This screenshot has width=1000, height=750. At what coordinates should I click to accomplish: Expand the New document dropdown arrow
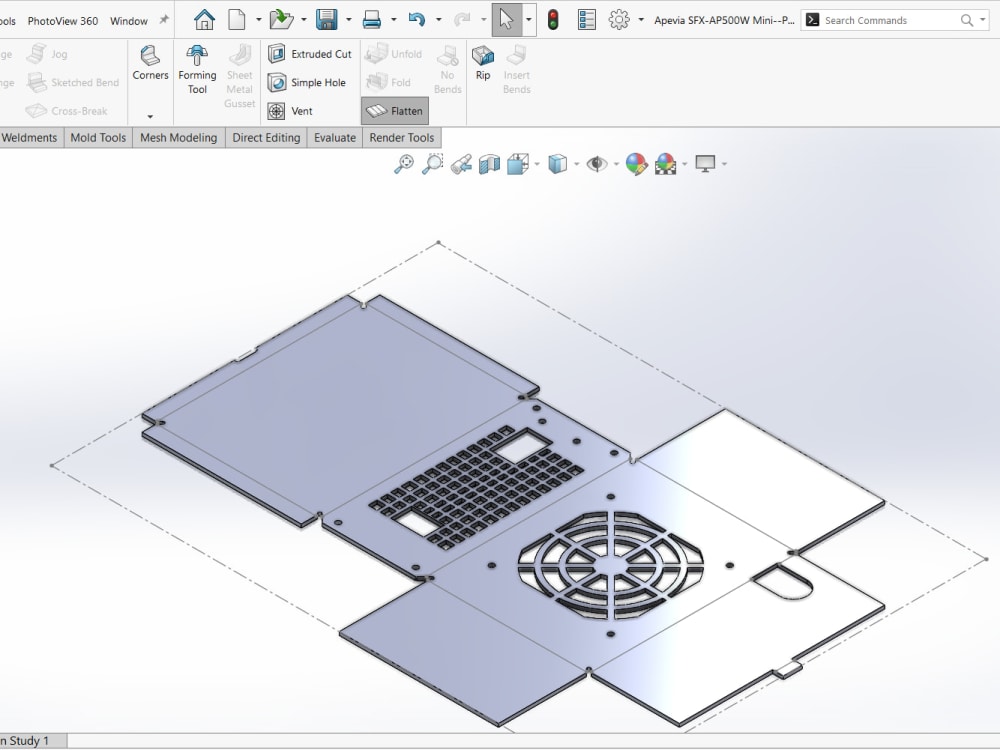(259, 20)
